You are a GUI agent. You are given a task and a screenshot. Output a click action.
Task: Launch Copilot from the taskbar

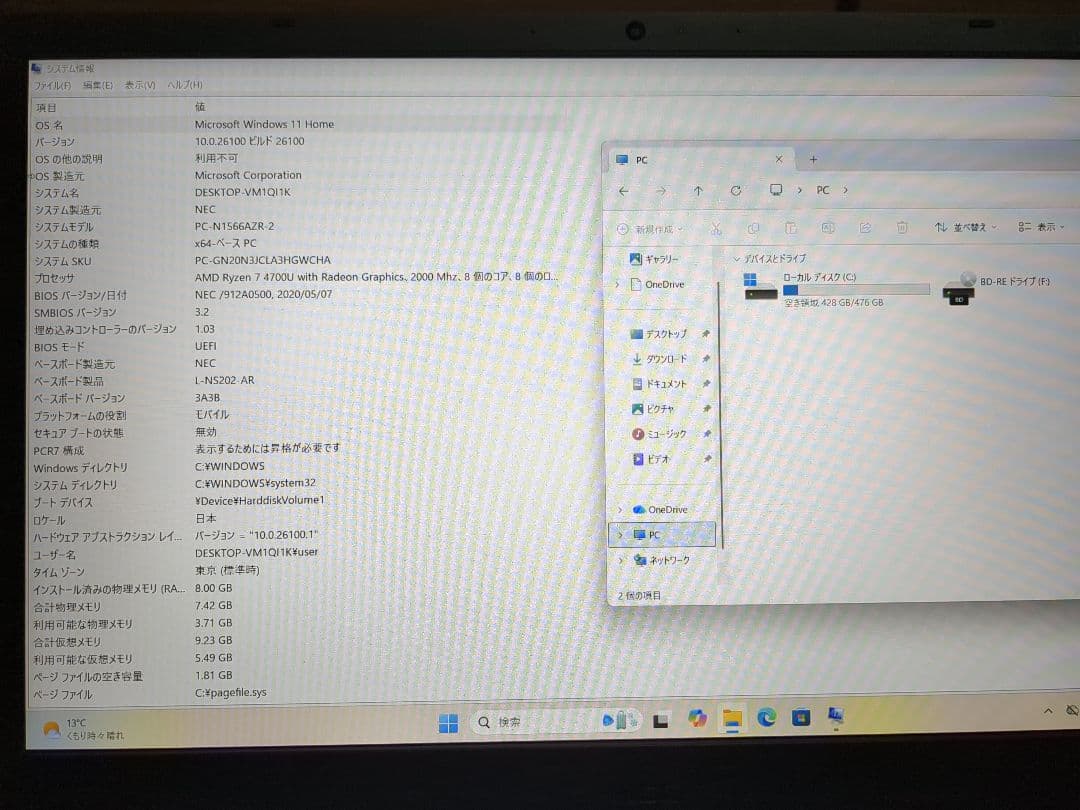tap(696, 721)
